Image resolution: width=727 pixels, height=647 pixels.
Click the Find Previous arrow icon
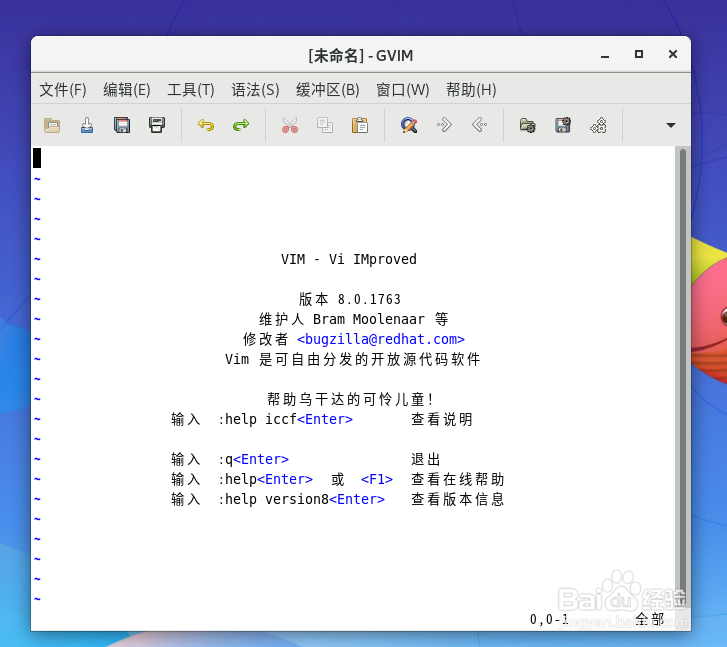click(479, 125)
